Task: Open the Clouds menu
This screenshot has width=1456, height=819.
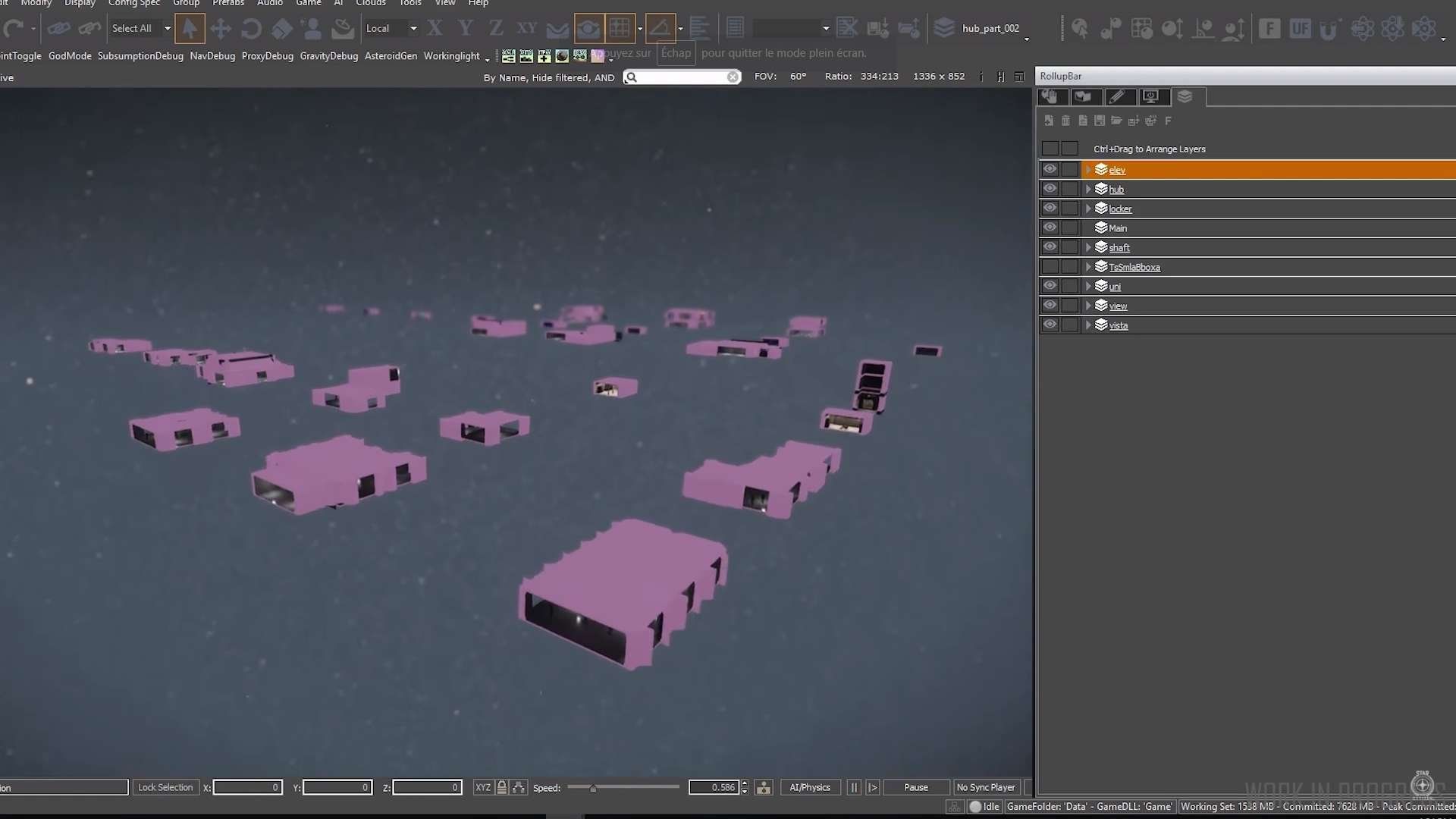Action: pos(371,3)
